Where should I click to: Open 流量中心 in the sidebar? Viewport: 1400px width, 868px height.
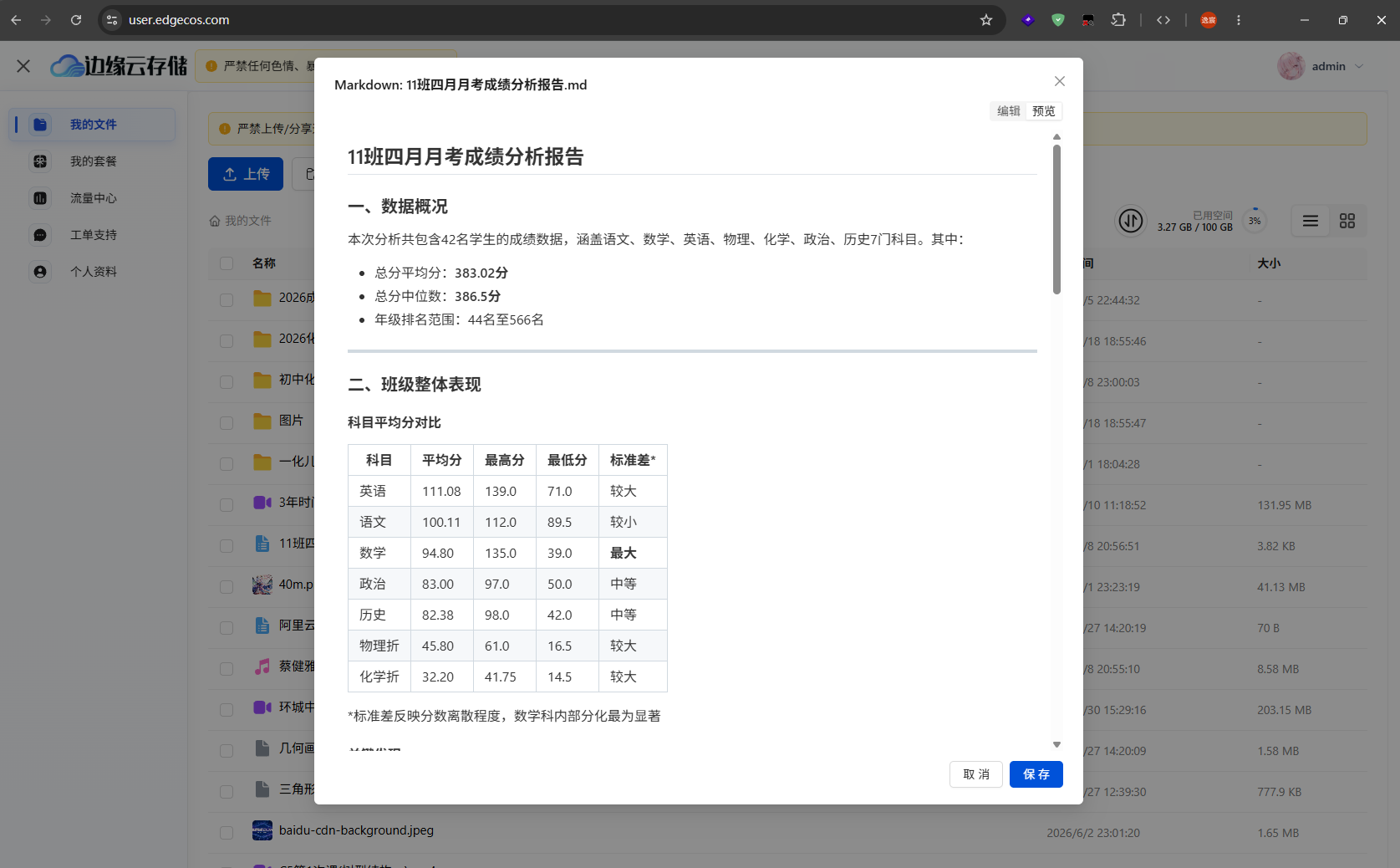(x=94, y=198)
